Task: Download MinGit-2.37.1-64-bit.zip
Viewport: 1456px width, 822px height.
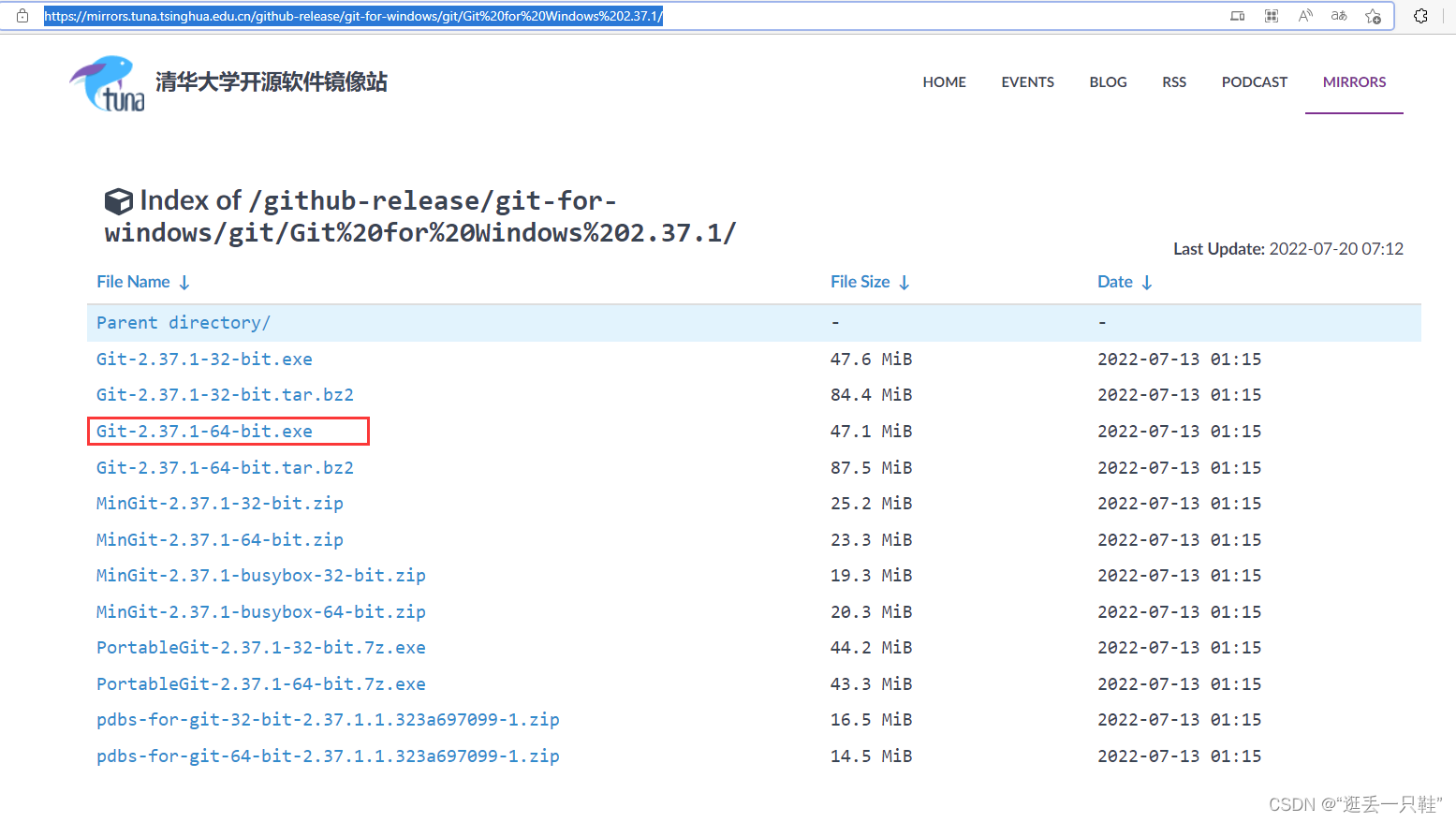Action: click(x=220, y=540)
